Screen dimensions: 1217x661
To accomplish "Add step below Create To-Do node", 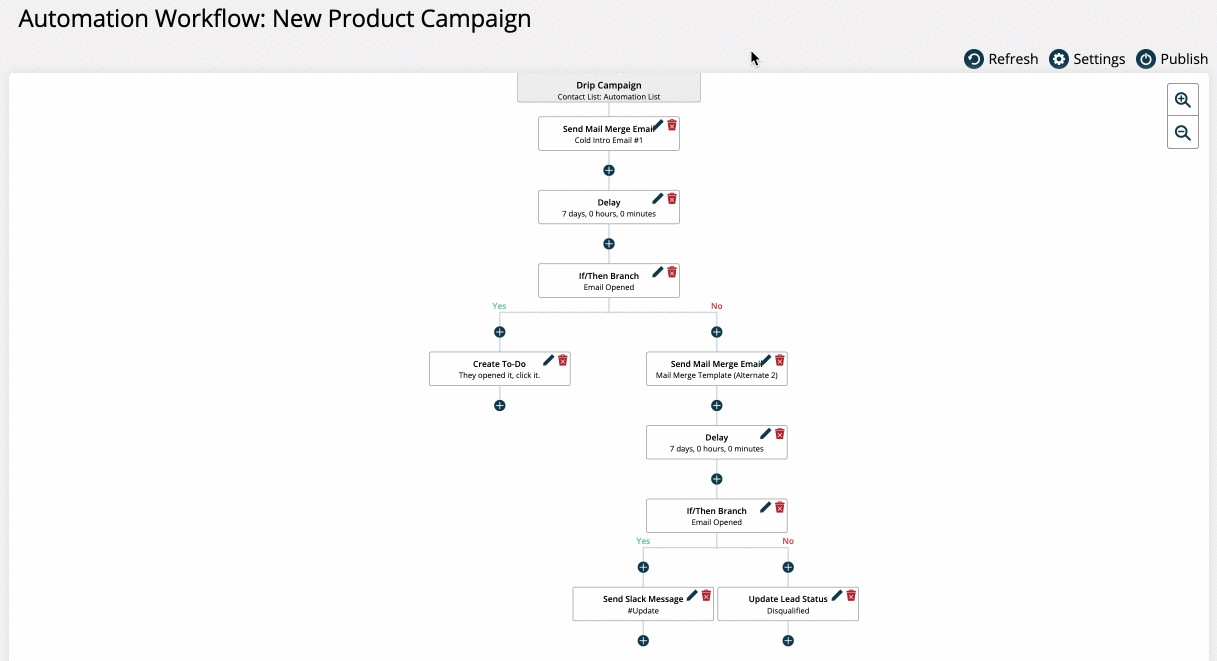I will [500, 406].
